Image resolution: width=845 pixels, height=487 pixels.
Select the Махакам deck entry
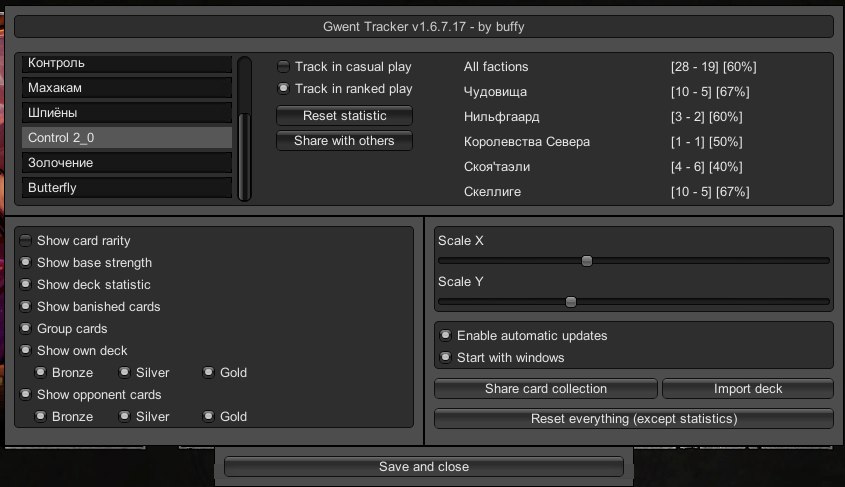point(126,88)
